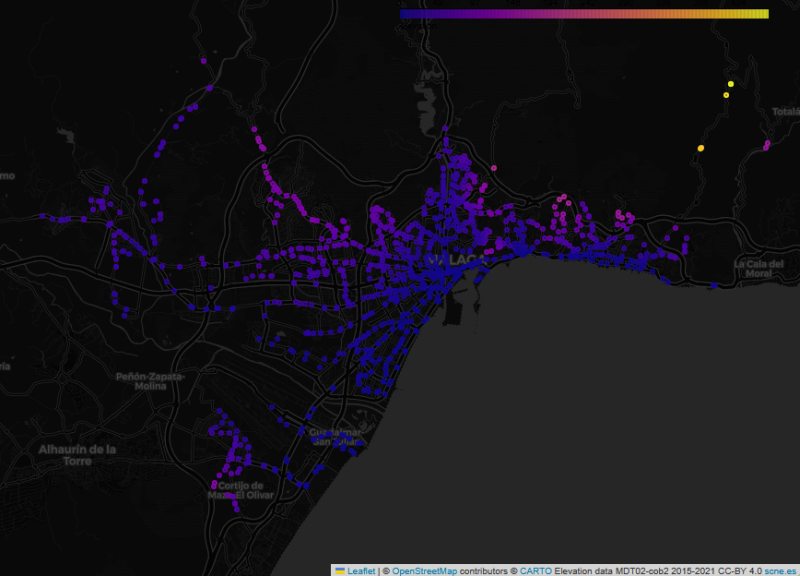This screenshot has height=576, width=800.
Task: Click the Elevation data MDT02-cob2 attribution text
Action: coord(658,571)
